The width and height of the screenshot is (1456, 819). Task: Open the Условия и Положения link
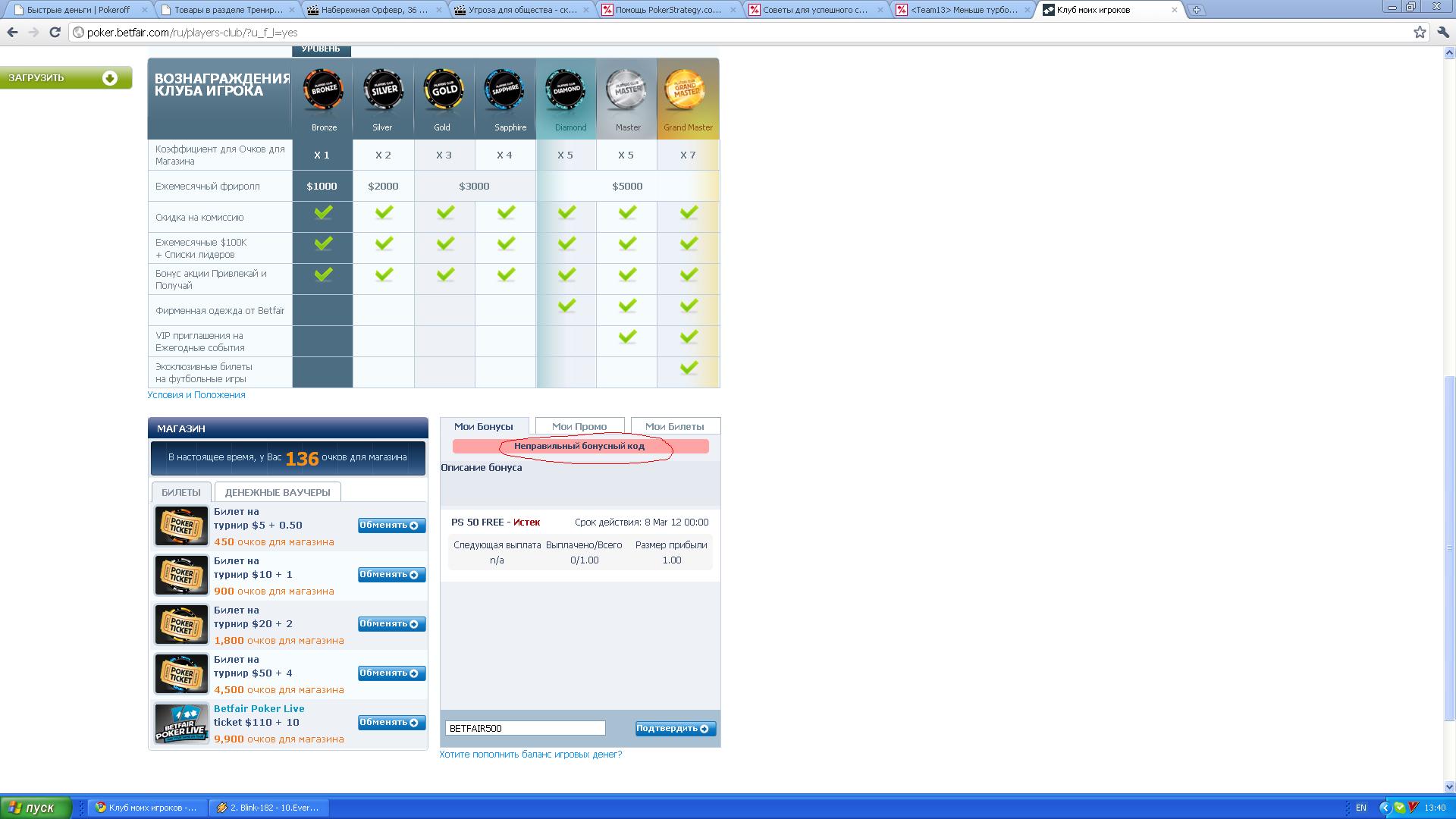tap(196, 395)
